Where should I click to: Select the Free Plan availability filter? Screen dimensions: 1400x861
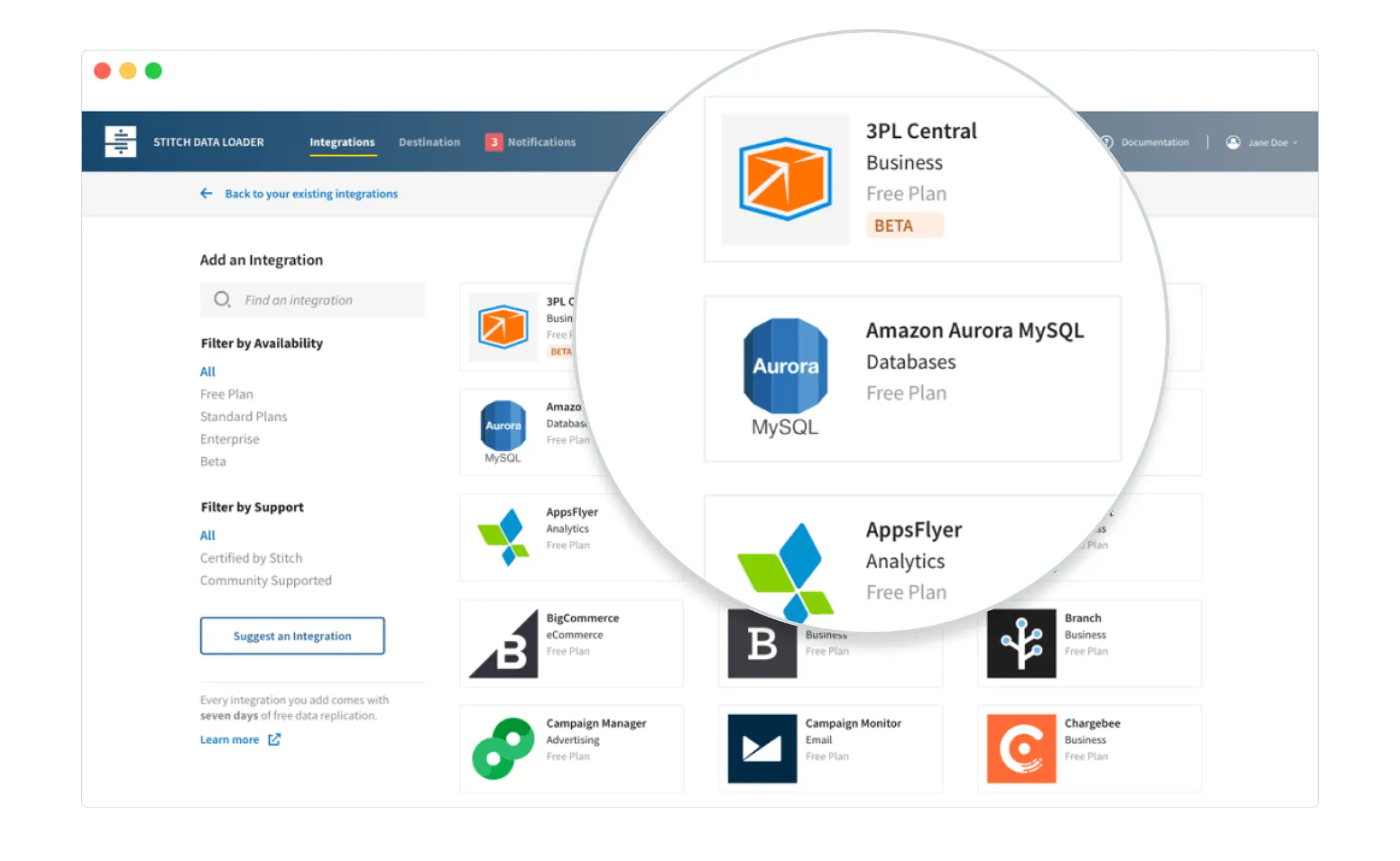coord(225,393)
